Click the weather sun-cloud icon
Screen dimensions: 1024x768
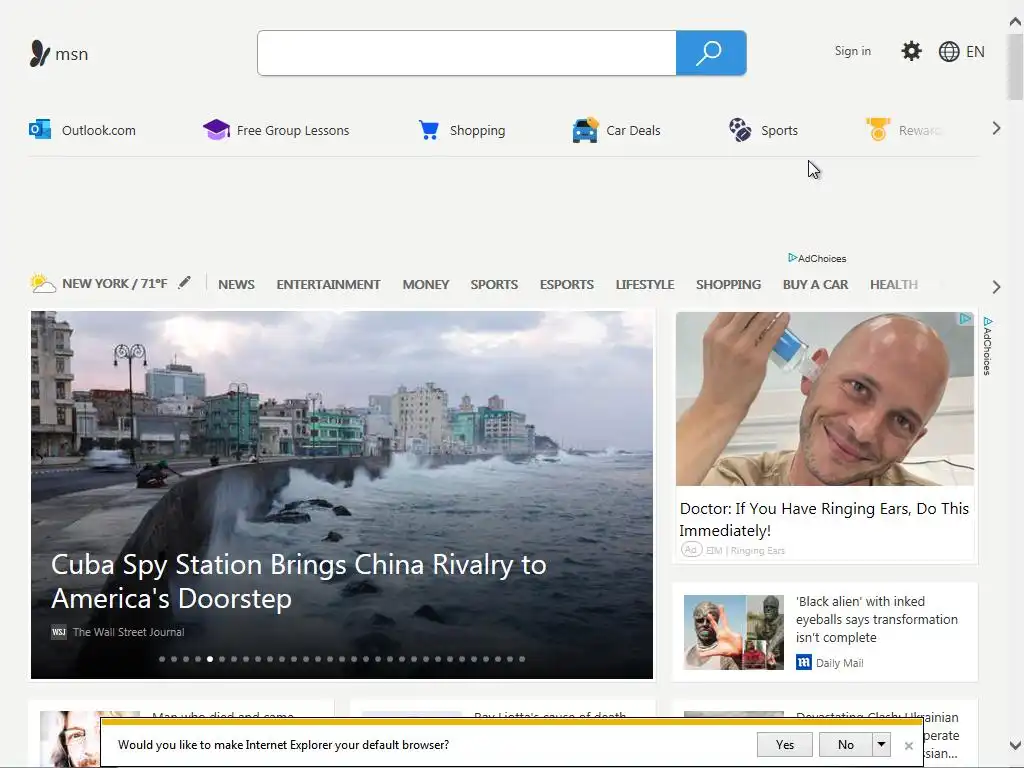(x=42, y=283)
